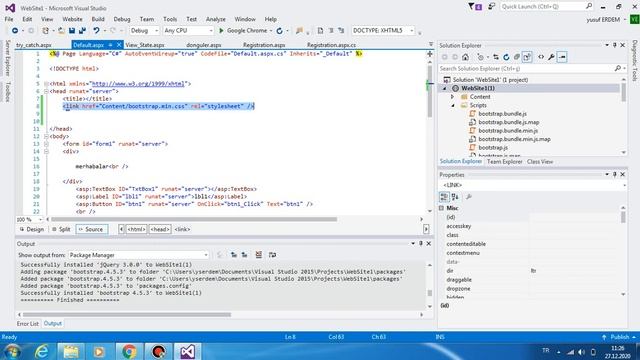
Task: Click the Alphabetical sort icon in Properties
Action: (x=455, y=197)
